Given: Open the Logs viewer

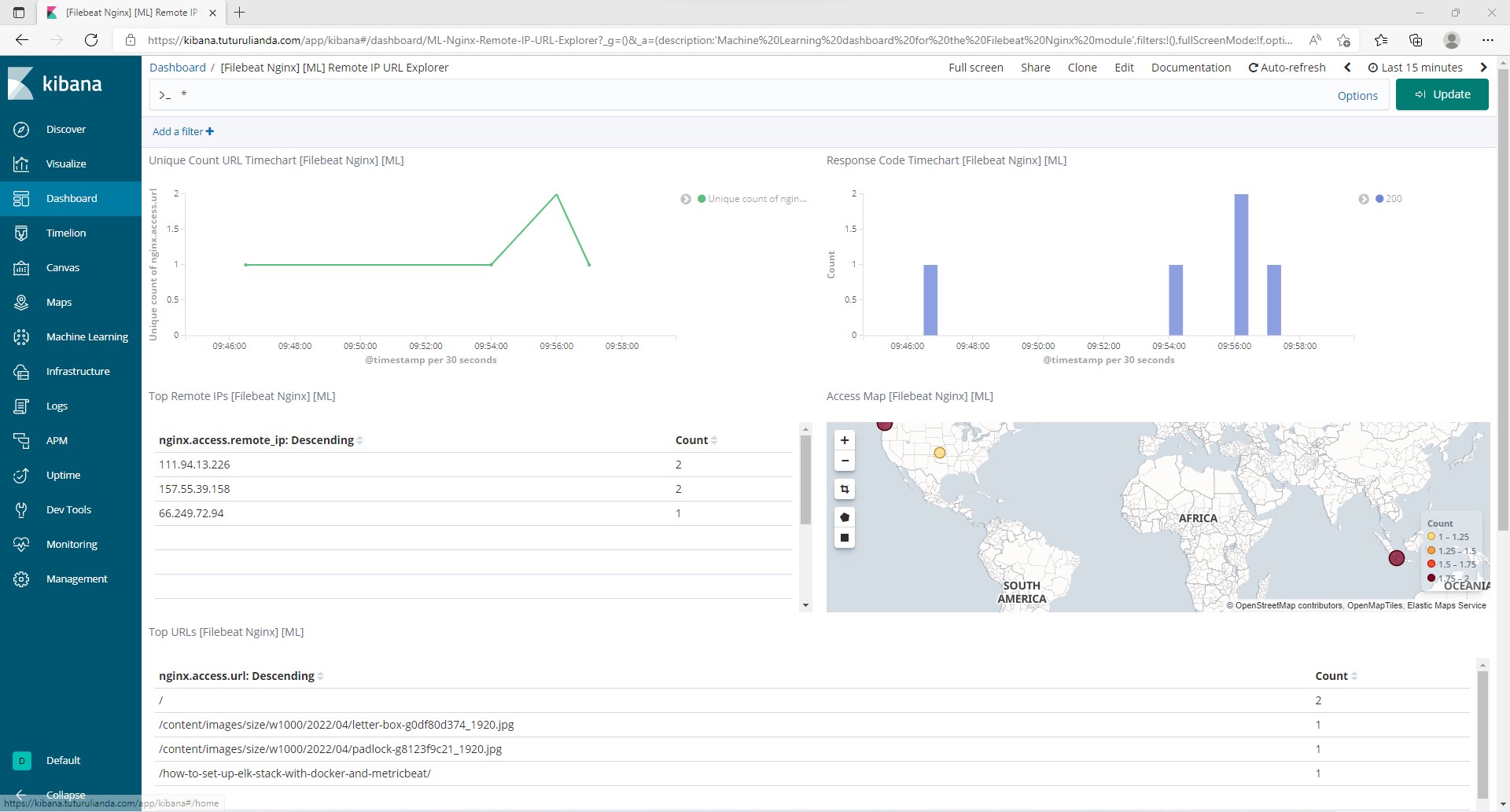Looking at the screenshot, I should tap(57, 406).
